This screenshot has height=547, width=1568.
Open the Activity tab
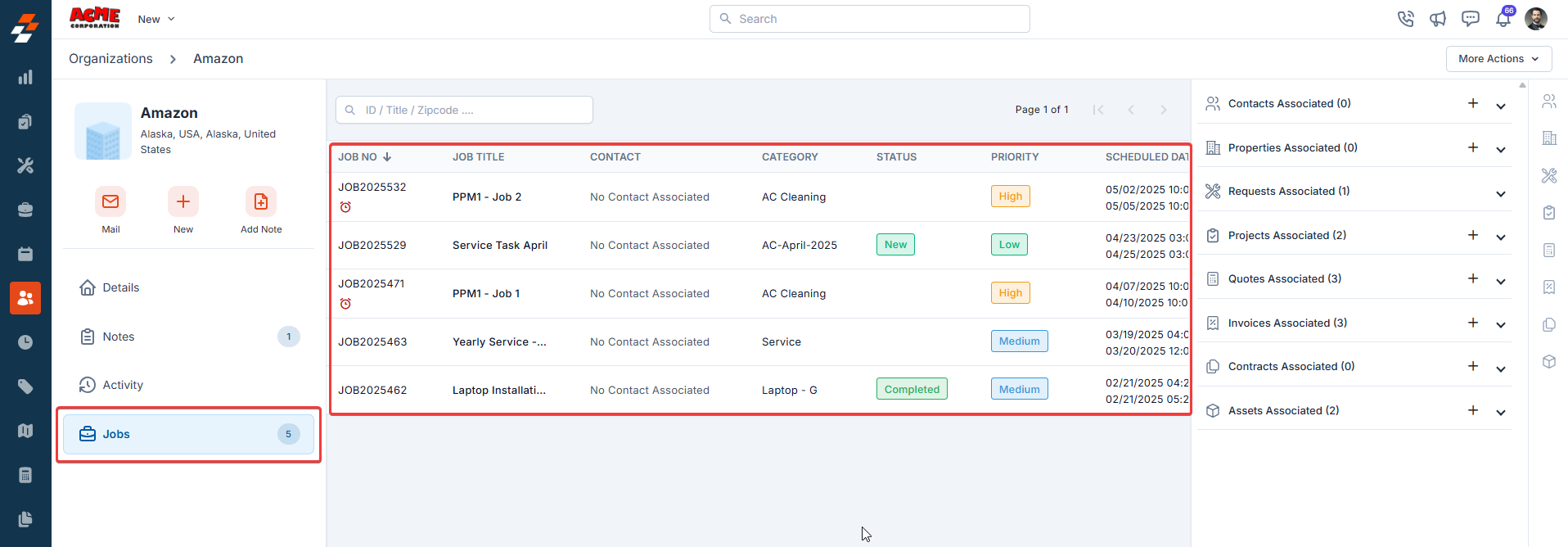[188, 385]
